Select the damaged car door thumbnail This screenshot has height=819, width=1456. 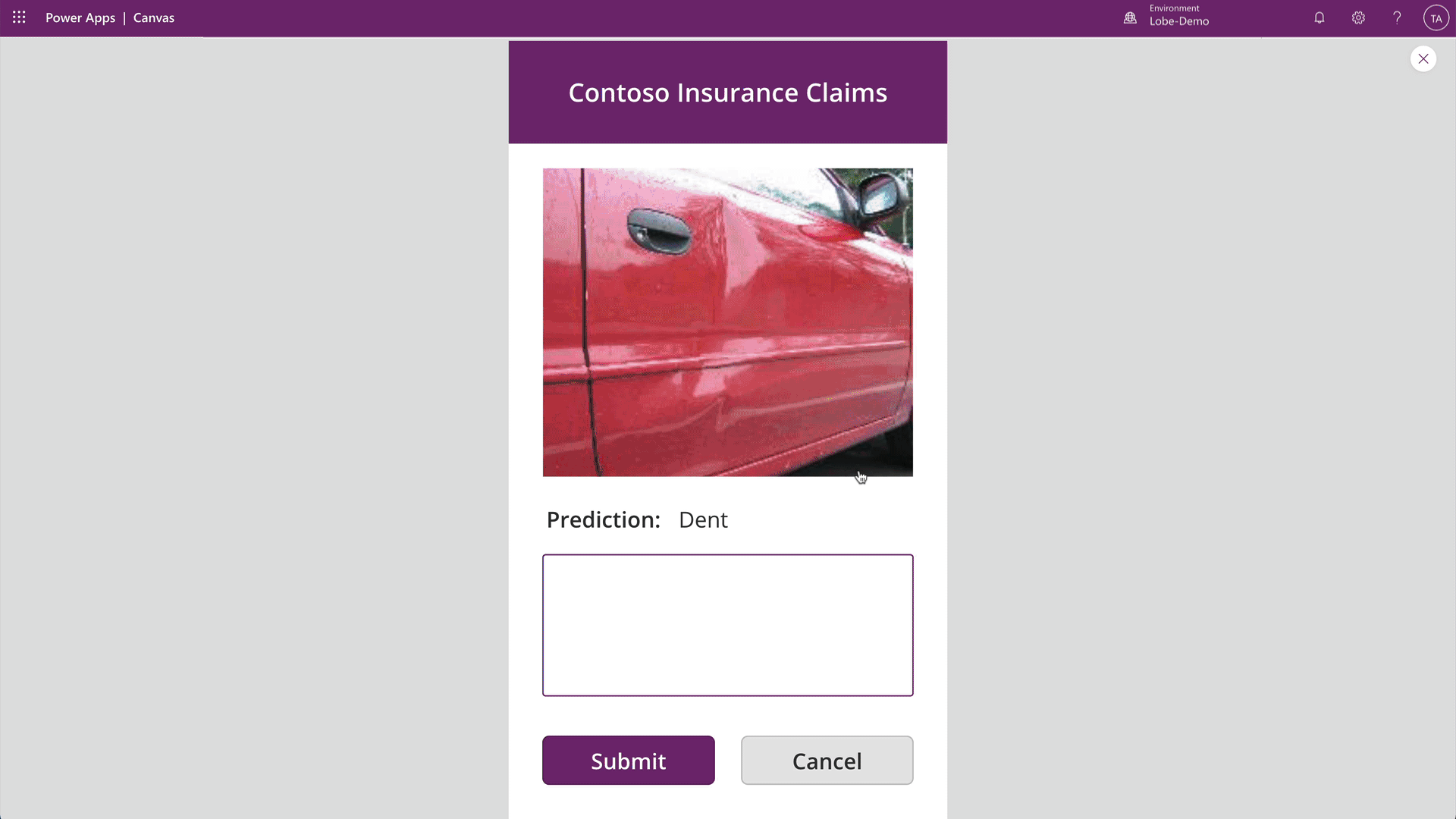coord(728,322)
